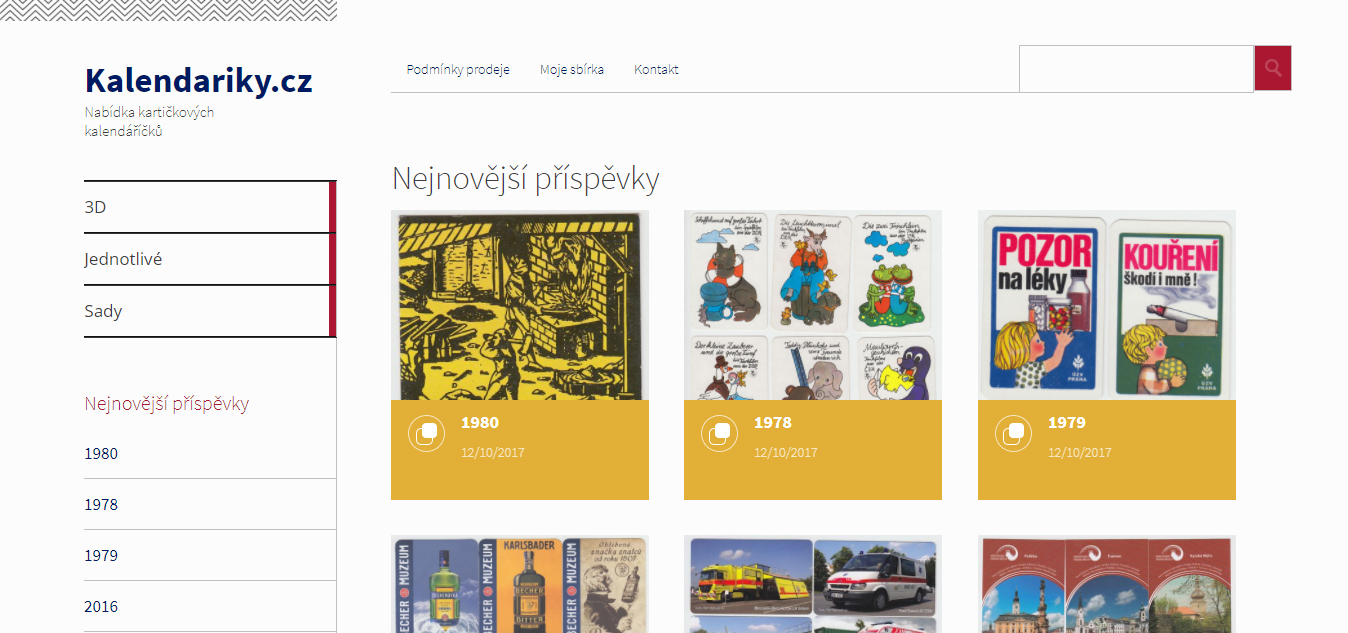Image resolution: width=1348 pixels, height=633 pixels.
Task: Open the Becher Muzeum bottles thumbnail
Action: [x=520, y=584]
